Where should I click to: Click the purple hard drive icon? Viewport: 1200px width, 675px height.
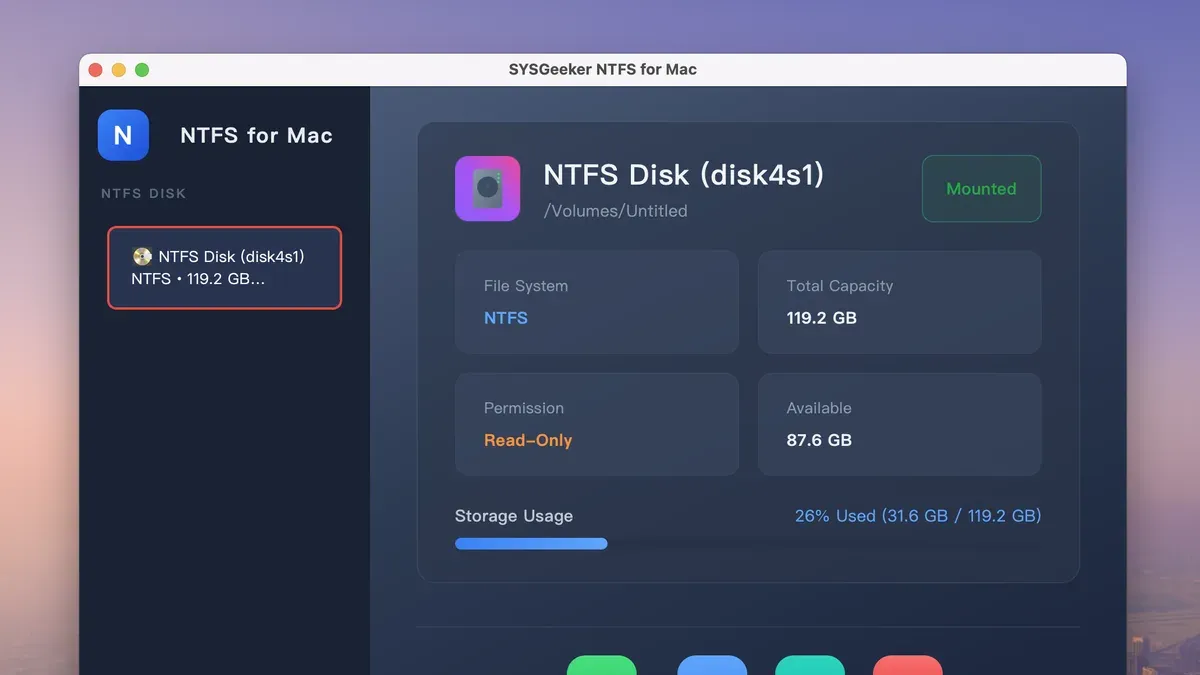pos(487,188)
